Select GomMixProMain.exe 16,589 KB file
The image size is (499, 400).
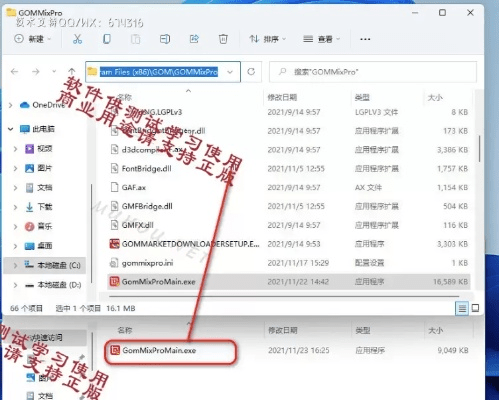[x=289, y=282]
